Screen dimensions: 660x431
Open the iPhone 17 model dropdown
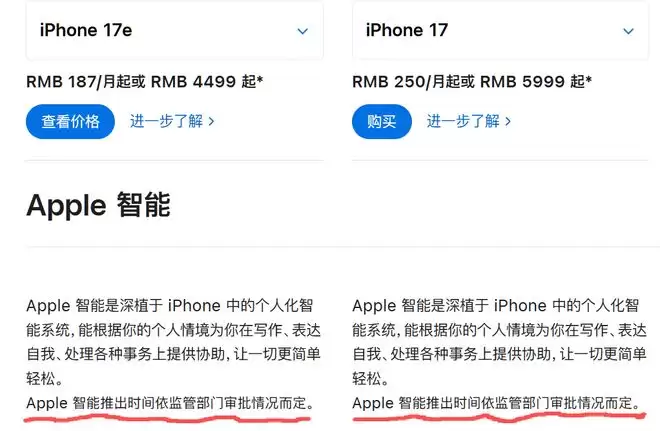500,30
